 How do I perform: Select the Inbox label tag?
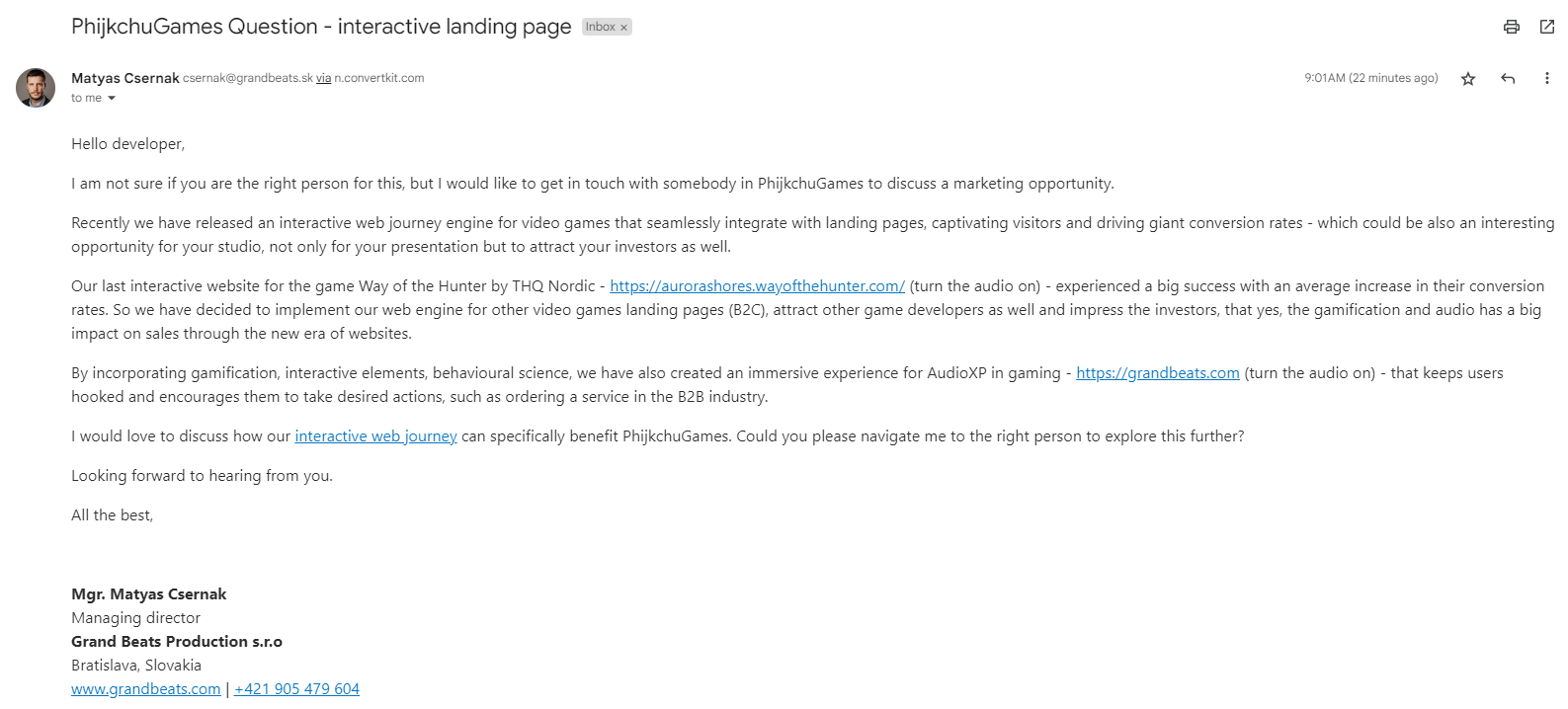tap(600, 28)
